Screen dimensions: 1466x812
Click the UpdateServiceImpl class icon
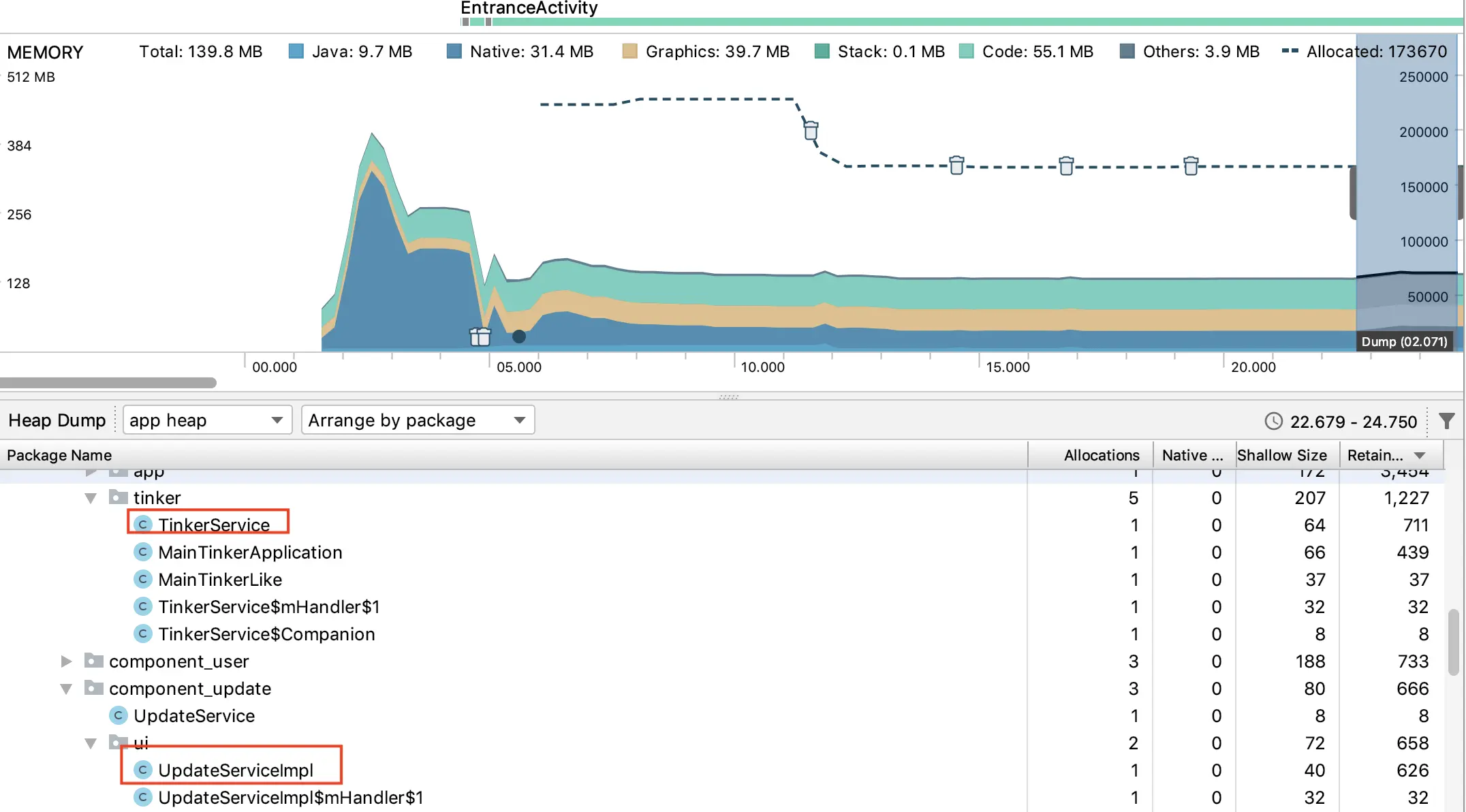[x=142, y=770]
